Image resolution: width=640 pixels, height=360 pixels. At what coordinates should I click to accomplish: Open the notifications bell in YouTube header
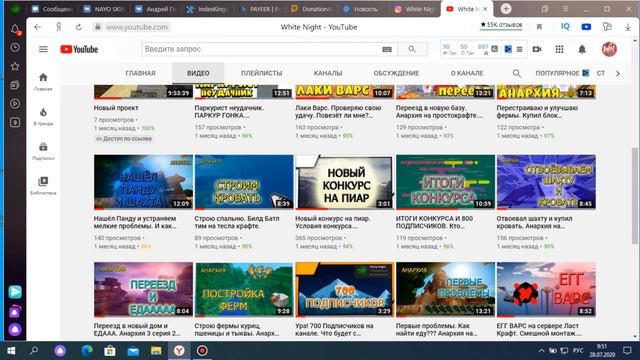coord(582,49)
